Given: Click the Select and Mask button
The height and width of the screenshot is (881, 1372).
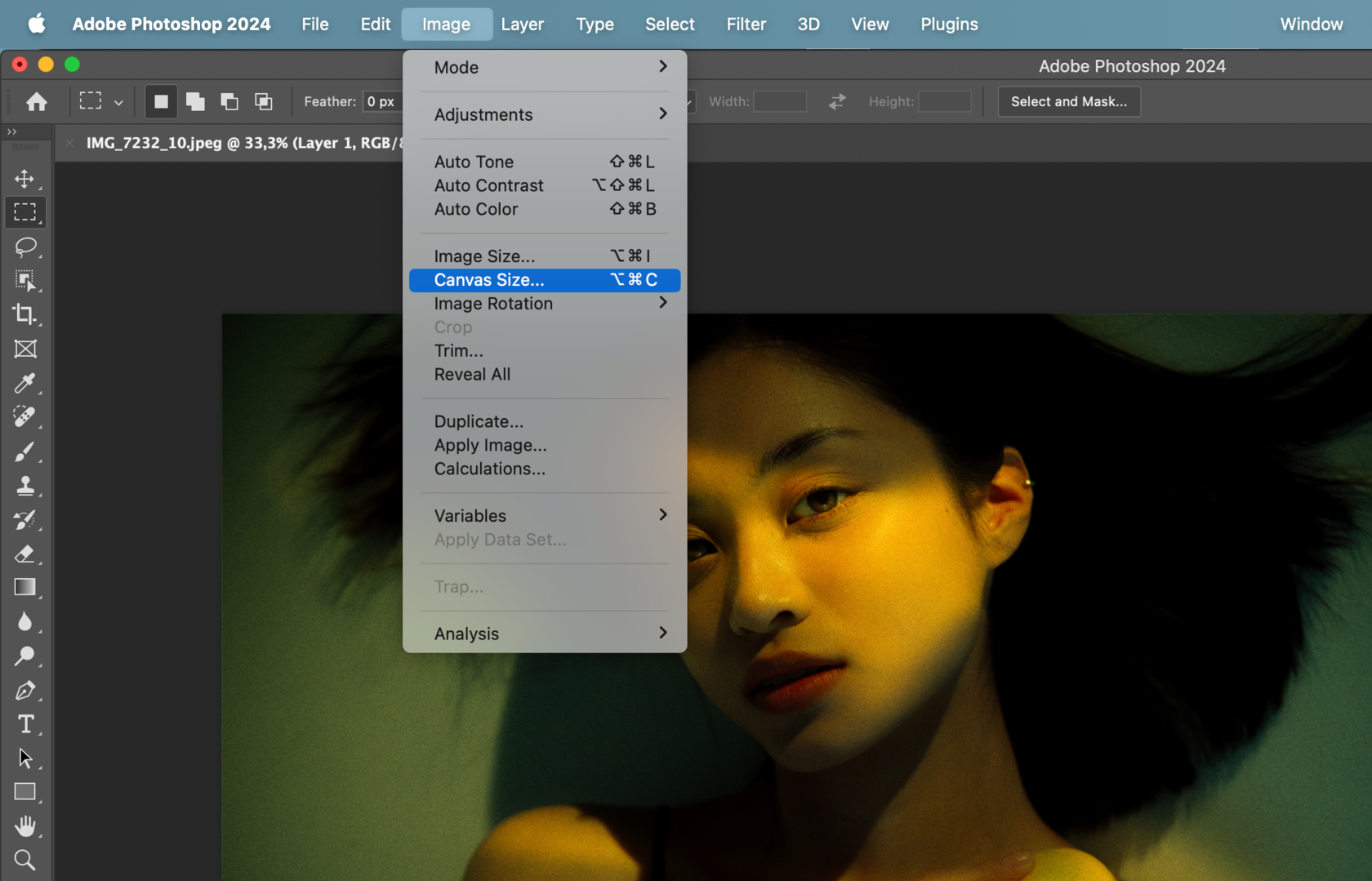Looking at the screenshot, I should [1068, 101].
